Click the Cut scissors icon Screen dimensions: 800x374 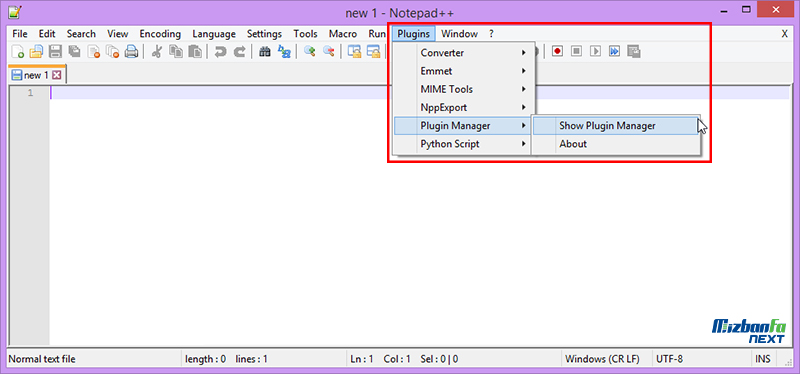[157, 51]
